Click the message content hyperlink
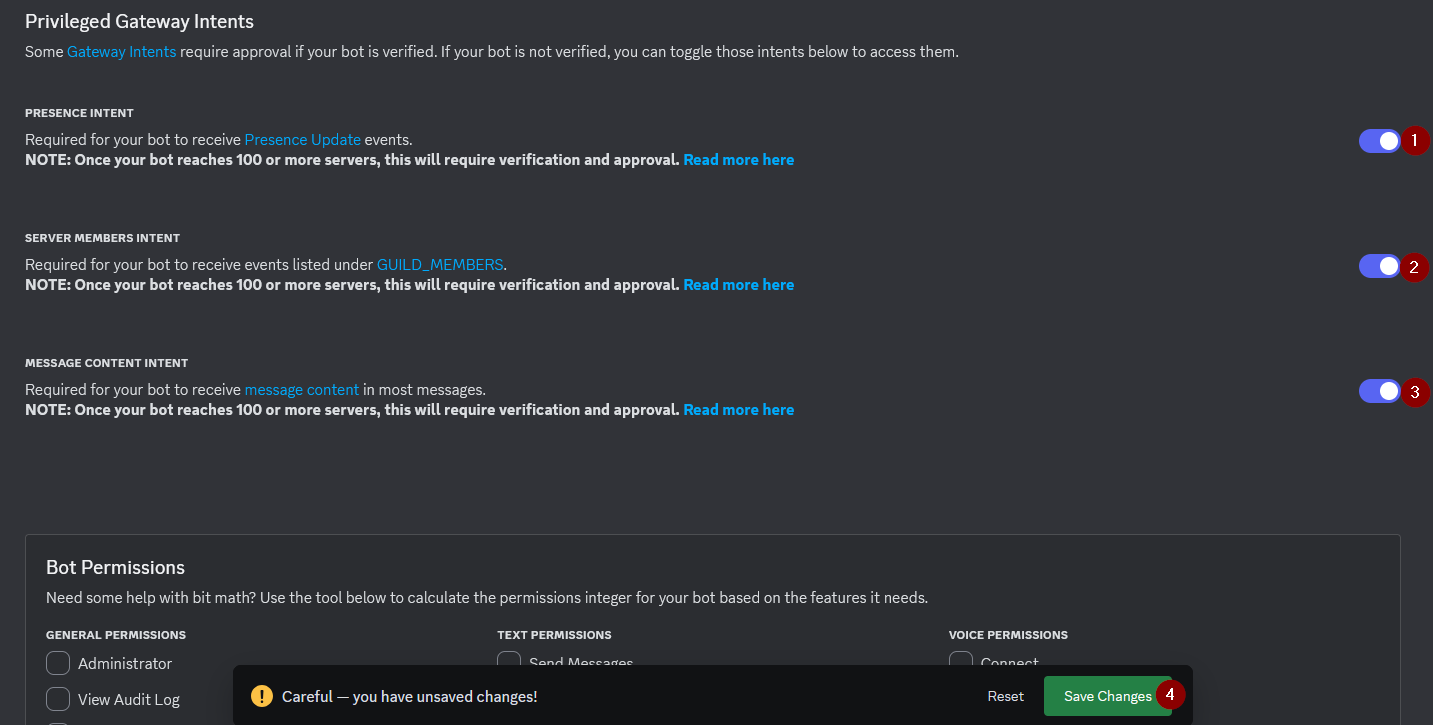Image resolution: width=1433 pixels, height=725 pixels. (x=302, y=390)
